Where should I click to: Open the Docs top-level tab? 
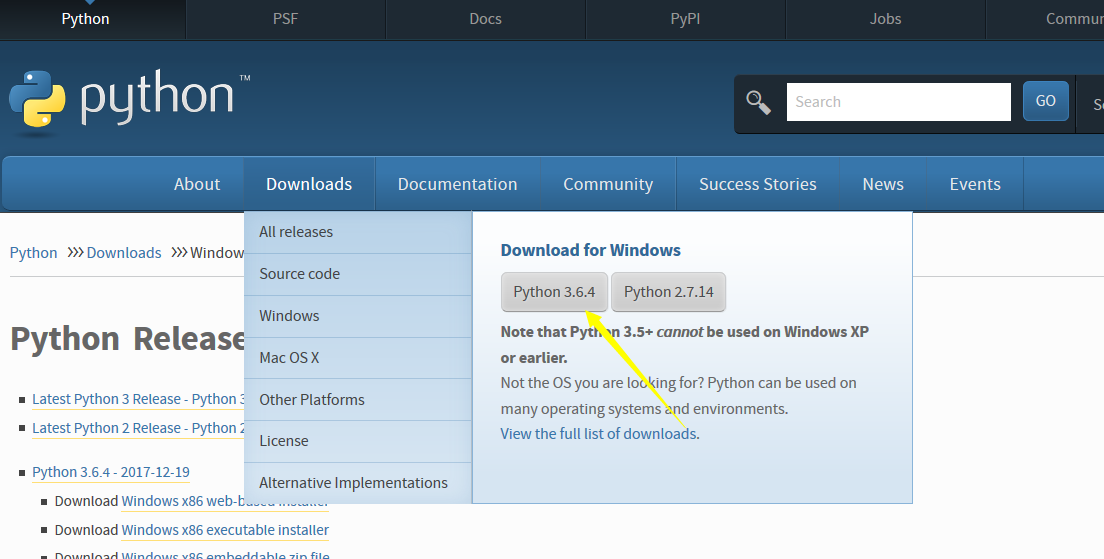pyautogui.click(x=485, y=19)
